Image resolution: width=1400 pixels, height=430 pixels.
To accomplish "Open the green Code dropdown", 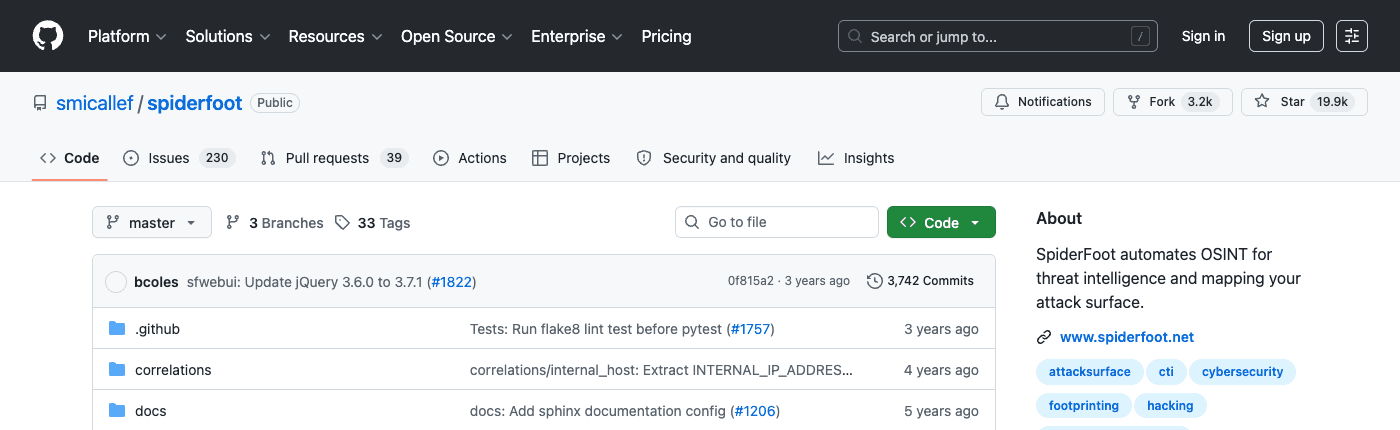I will [x=941, y=222].
